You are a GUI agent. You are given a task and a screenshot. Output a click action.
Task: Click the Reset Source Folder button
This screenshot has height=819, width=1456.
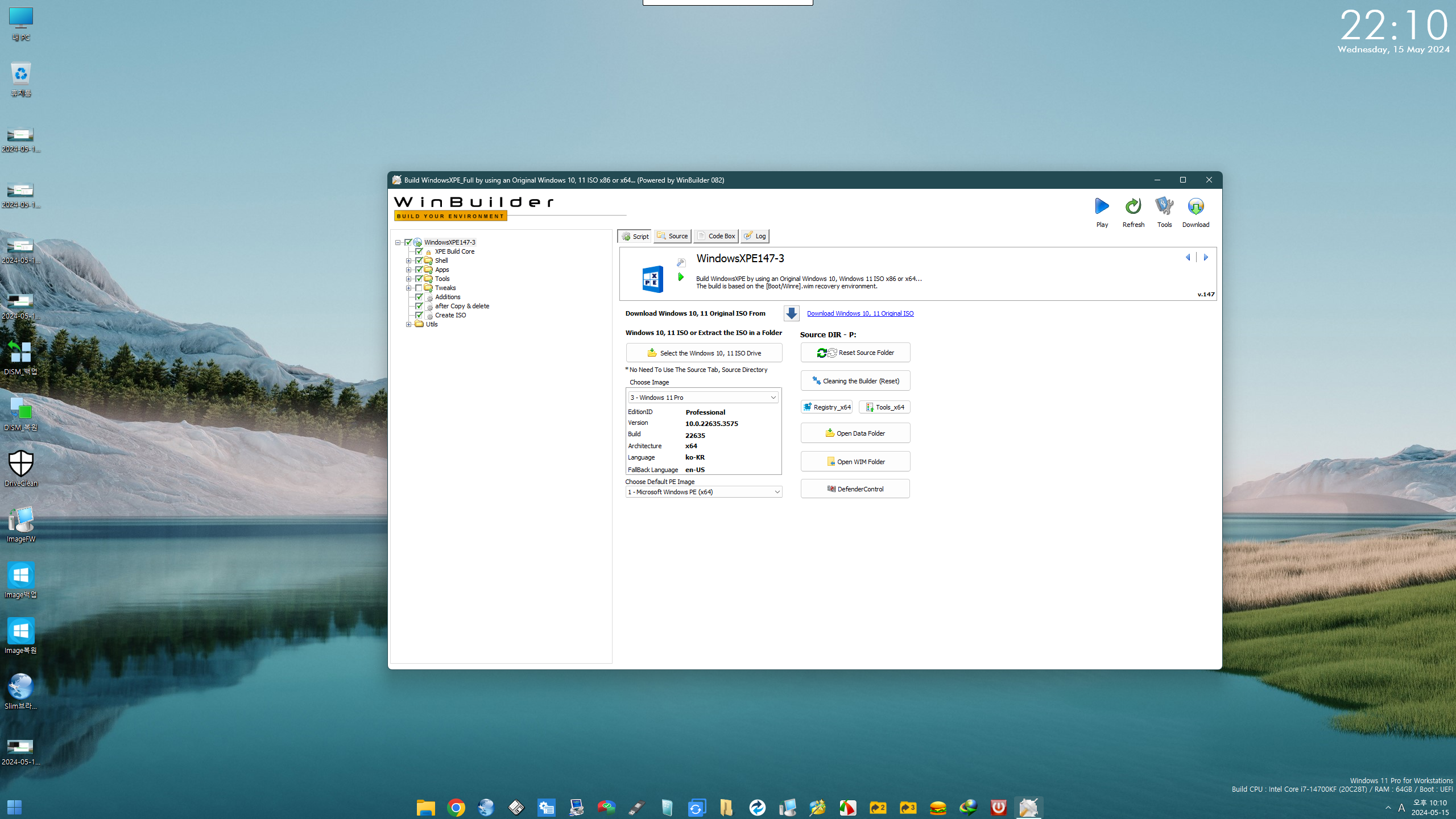coord(855,353)
